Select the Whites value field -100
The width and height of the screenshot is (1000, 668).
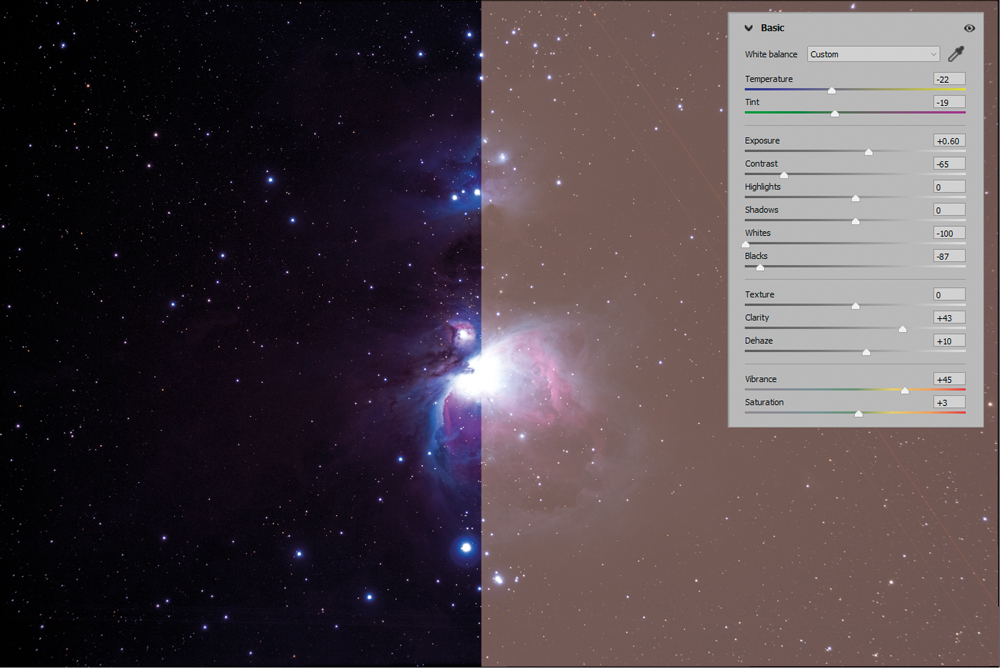pyautogui.click(x=949, y=233)
